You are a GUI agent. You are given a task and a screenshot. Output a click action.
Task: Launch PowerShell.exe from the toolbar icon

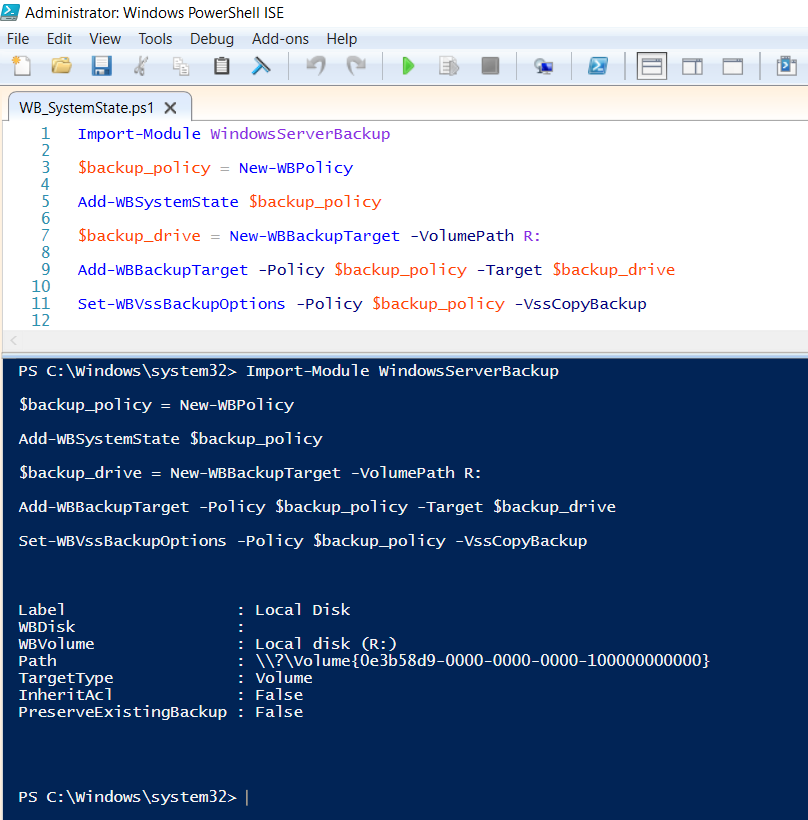pos(597,67)
